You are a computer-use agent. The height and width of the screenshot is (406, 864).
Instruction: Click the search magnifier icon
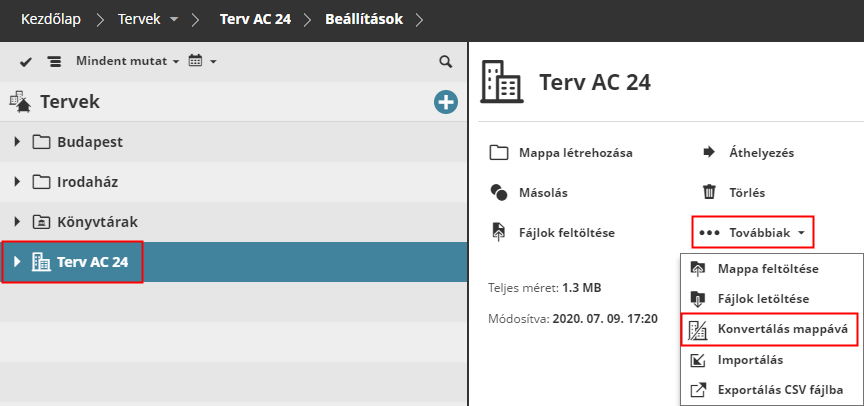[x=446, y=62]
